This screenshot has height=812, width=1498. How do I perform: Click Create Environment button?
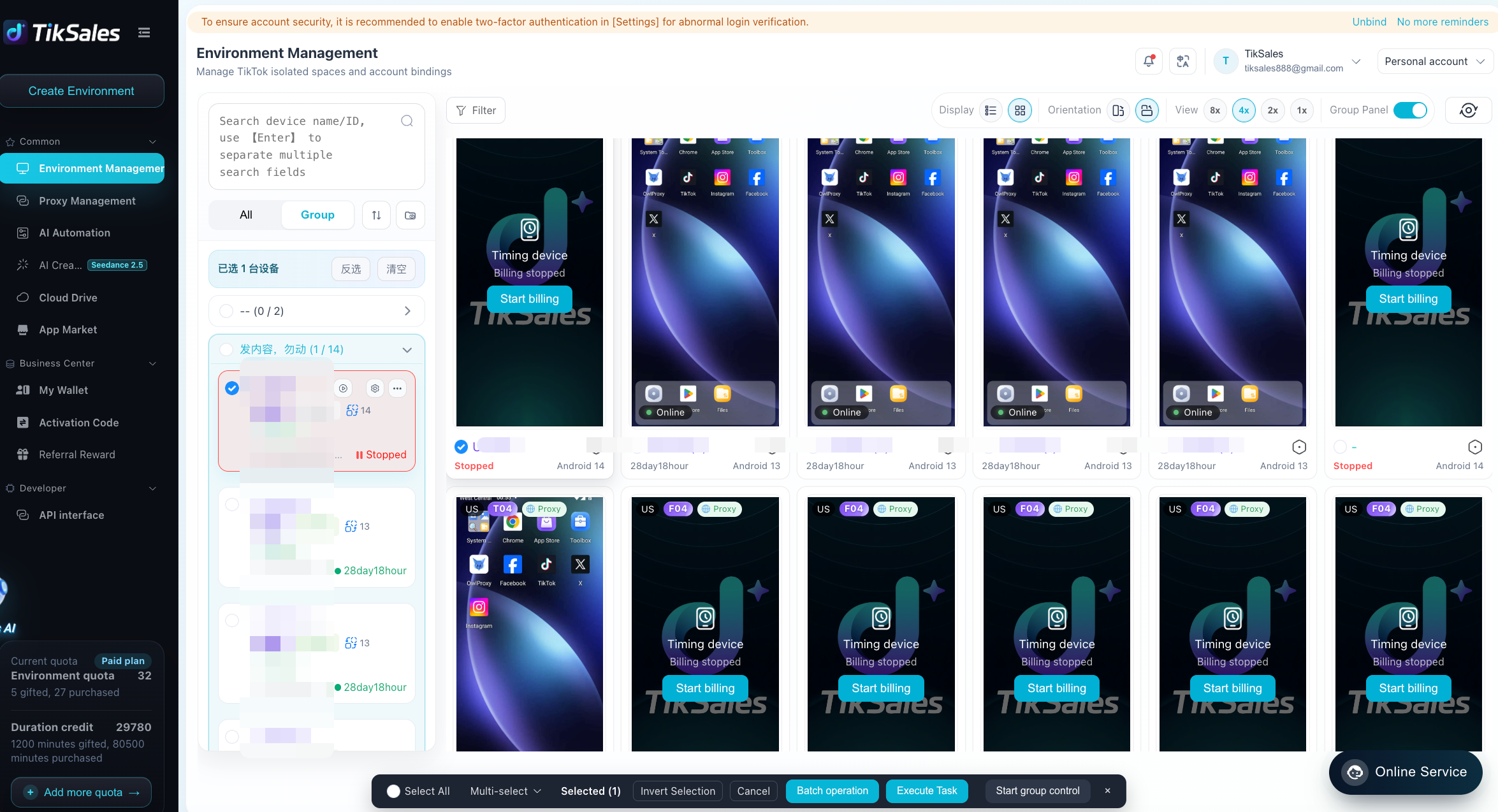pyautogui.click(x=82, y=91)
